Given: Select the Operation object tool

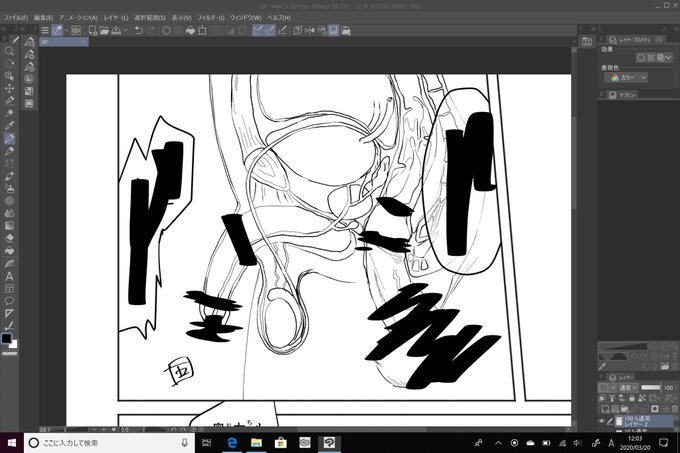Looking at the screenshot, I should (x=9, y=76).
